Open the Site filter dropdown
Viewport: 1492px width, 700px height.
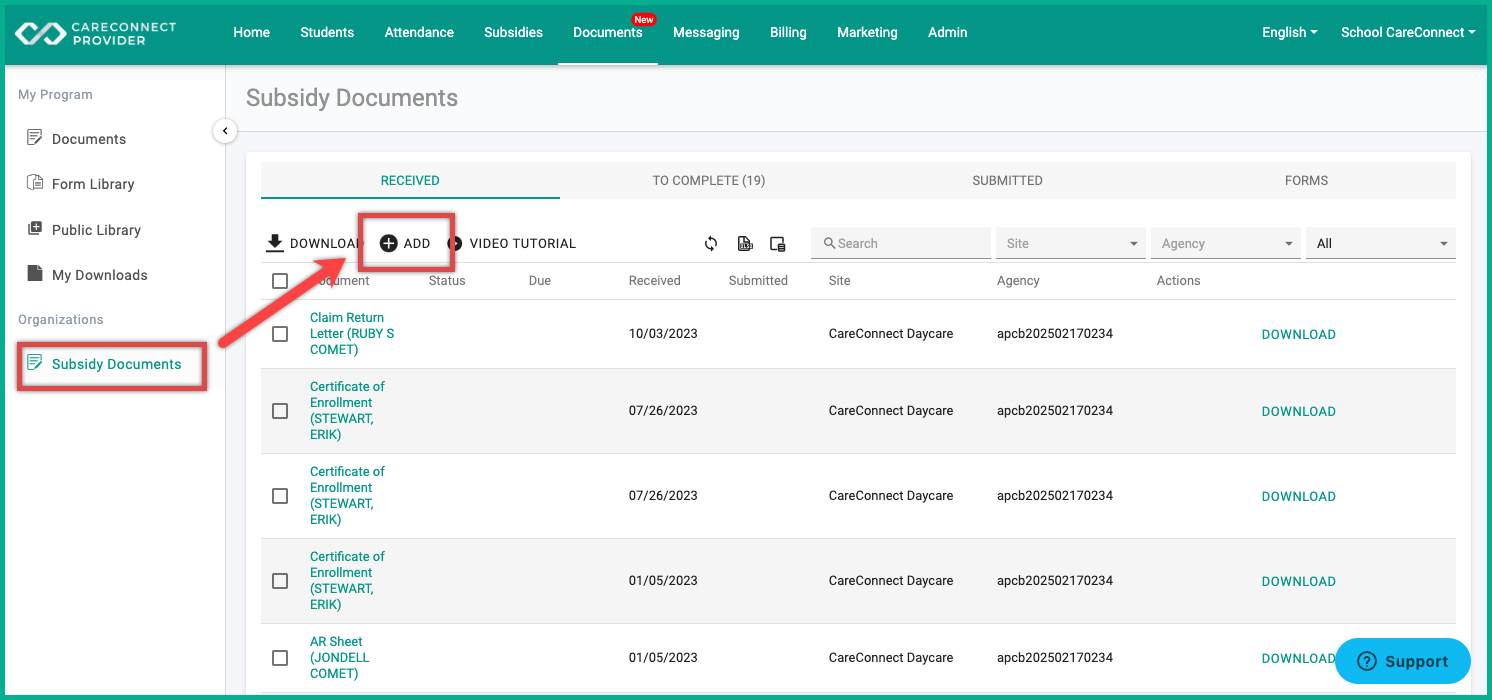[1072, 243]
